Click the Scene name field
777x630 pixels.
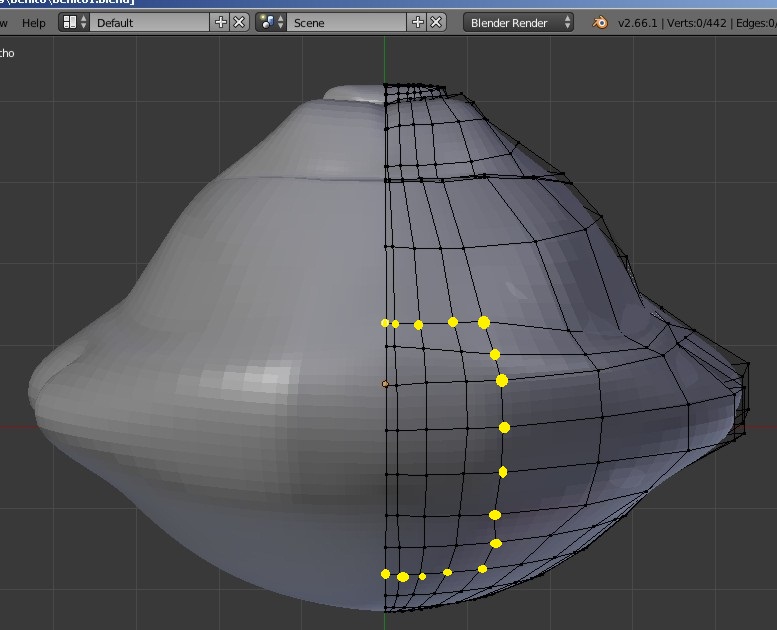348,22
